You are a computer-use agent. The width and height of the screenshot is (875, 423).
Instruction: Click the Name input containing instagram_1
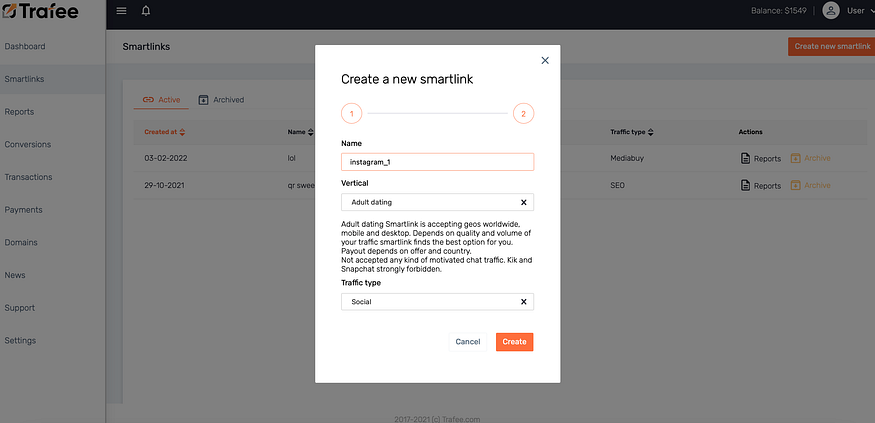[x=438, y=162]
